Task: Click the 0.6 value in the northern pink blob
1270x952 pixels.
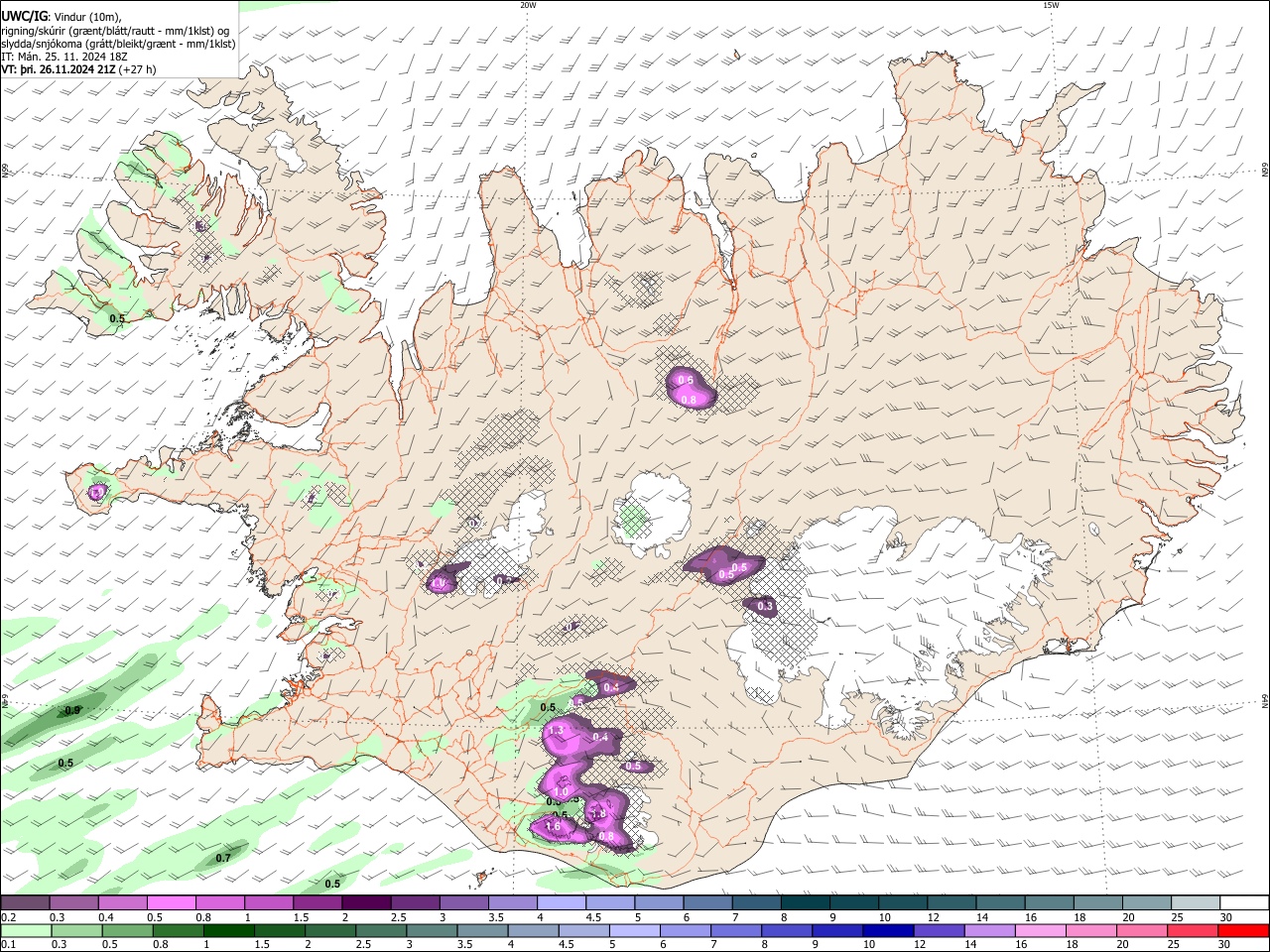Action: coord(686,380)
